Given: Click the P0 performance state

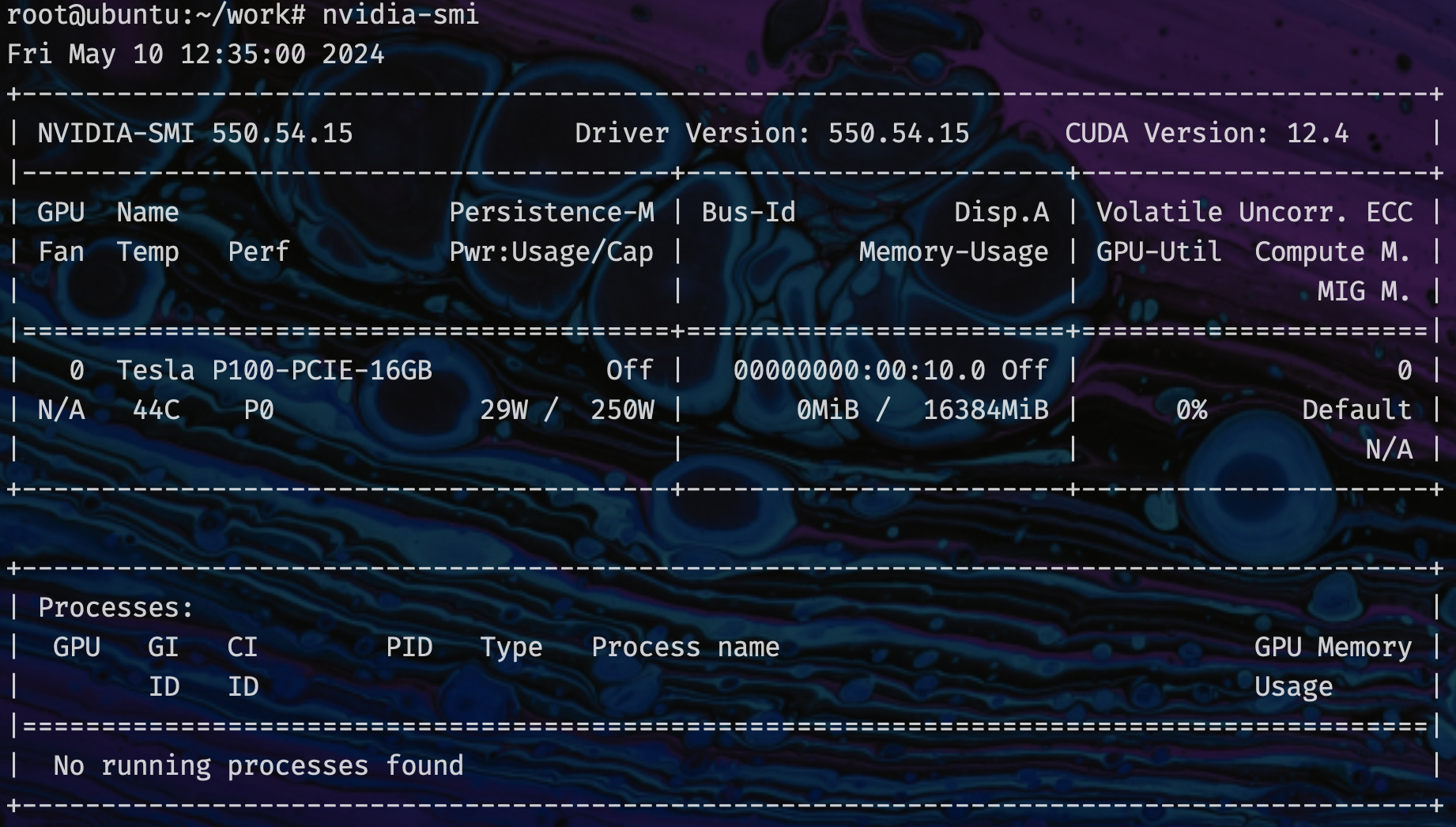Looking at the screenshot, I should tap(258, 410).
